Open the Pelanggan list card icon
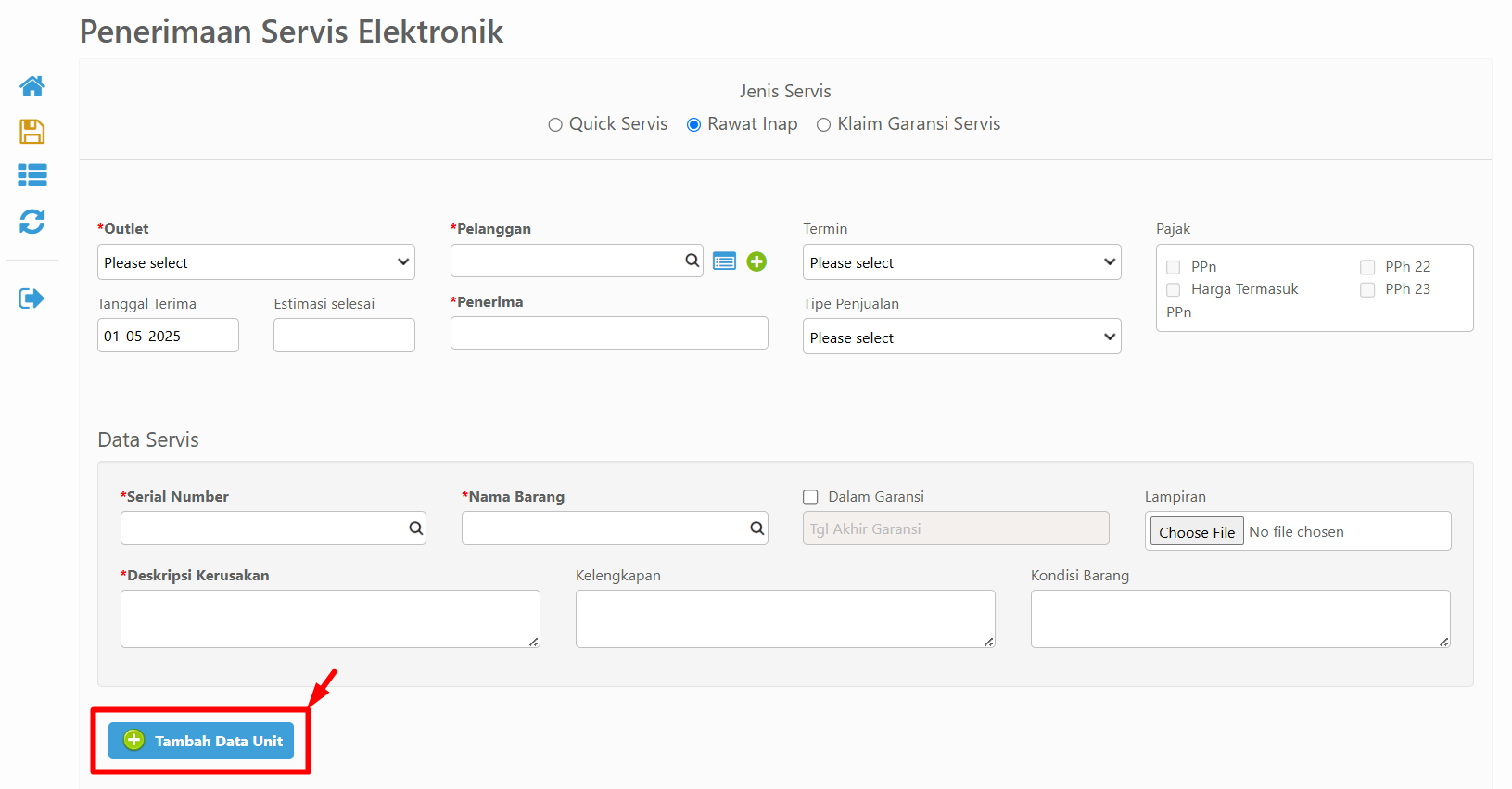 click(x=725, y=261)
